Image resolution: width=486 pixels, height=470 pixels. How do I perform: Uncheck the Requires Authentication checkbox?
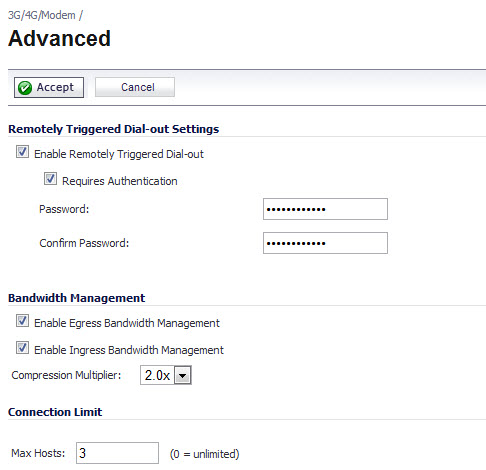50,179
